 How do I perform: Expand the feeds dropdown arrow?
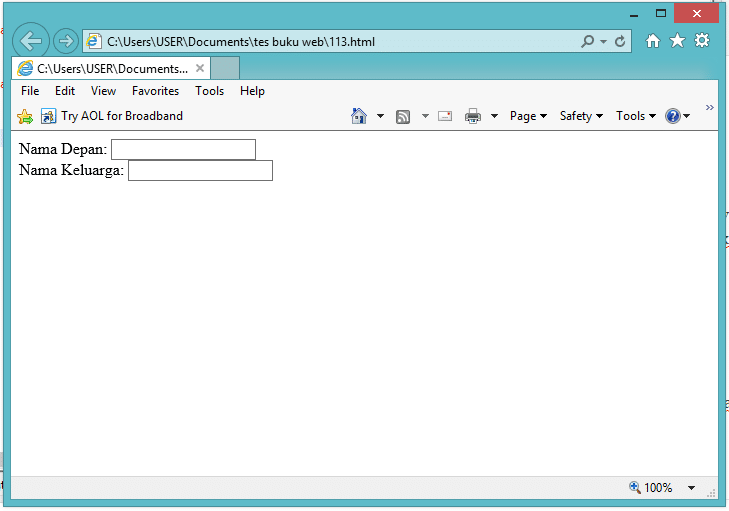click(425, 116)
